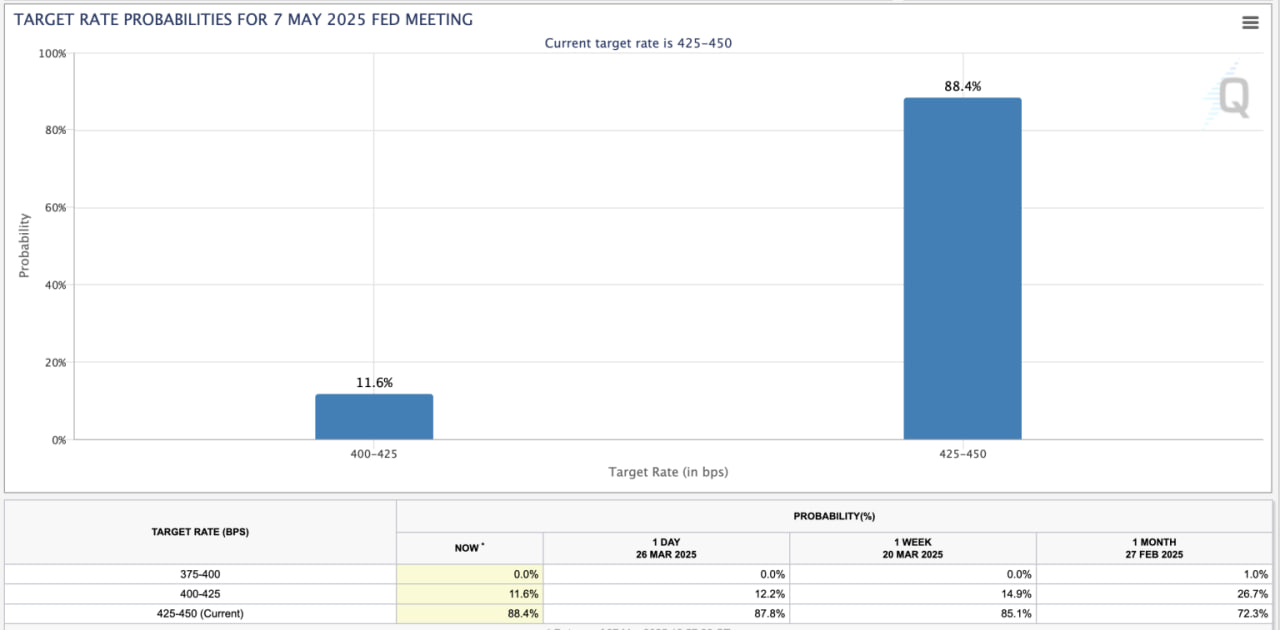Select the '1 WEEK 20 MAR 2025' column header
The image size is (1280, 630).
pyautogui.click(x=912, y=548)
